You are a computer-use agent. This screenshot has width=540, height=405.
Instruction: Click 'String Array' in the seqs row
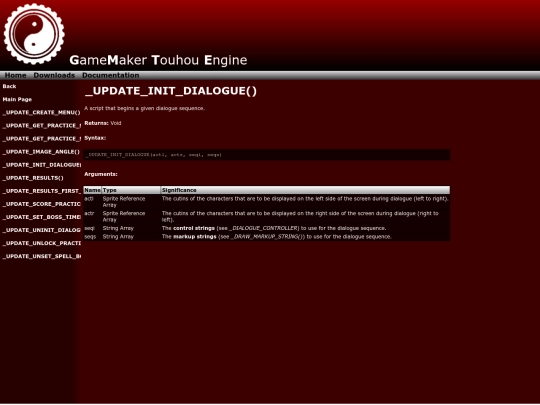[x=118, y=237]
